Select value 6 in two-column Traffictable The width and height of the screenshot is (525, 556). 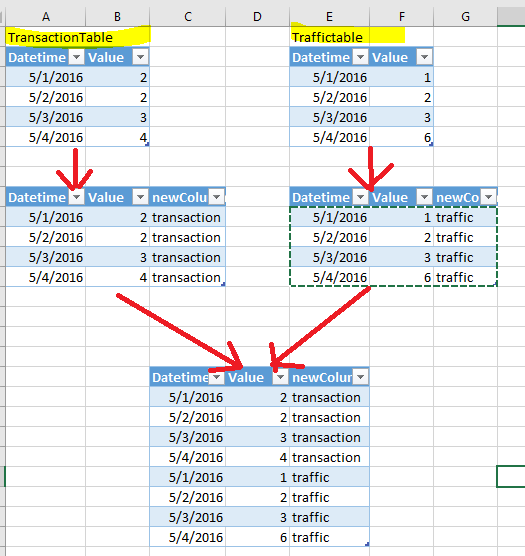click(401, 137)
